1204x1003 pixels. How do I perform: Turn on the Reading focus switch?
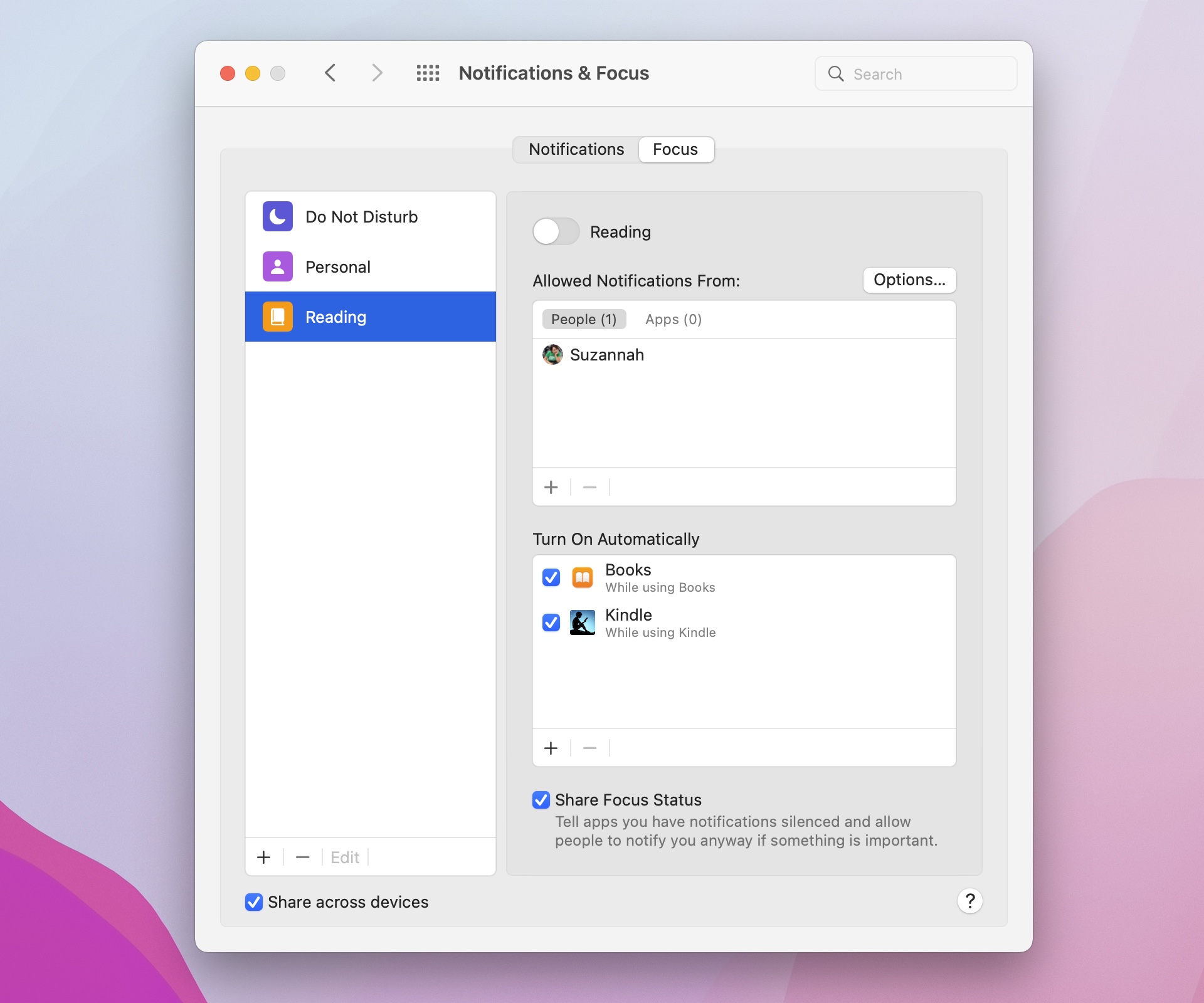click(x=556, y=231)
